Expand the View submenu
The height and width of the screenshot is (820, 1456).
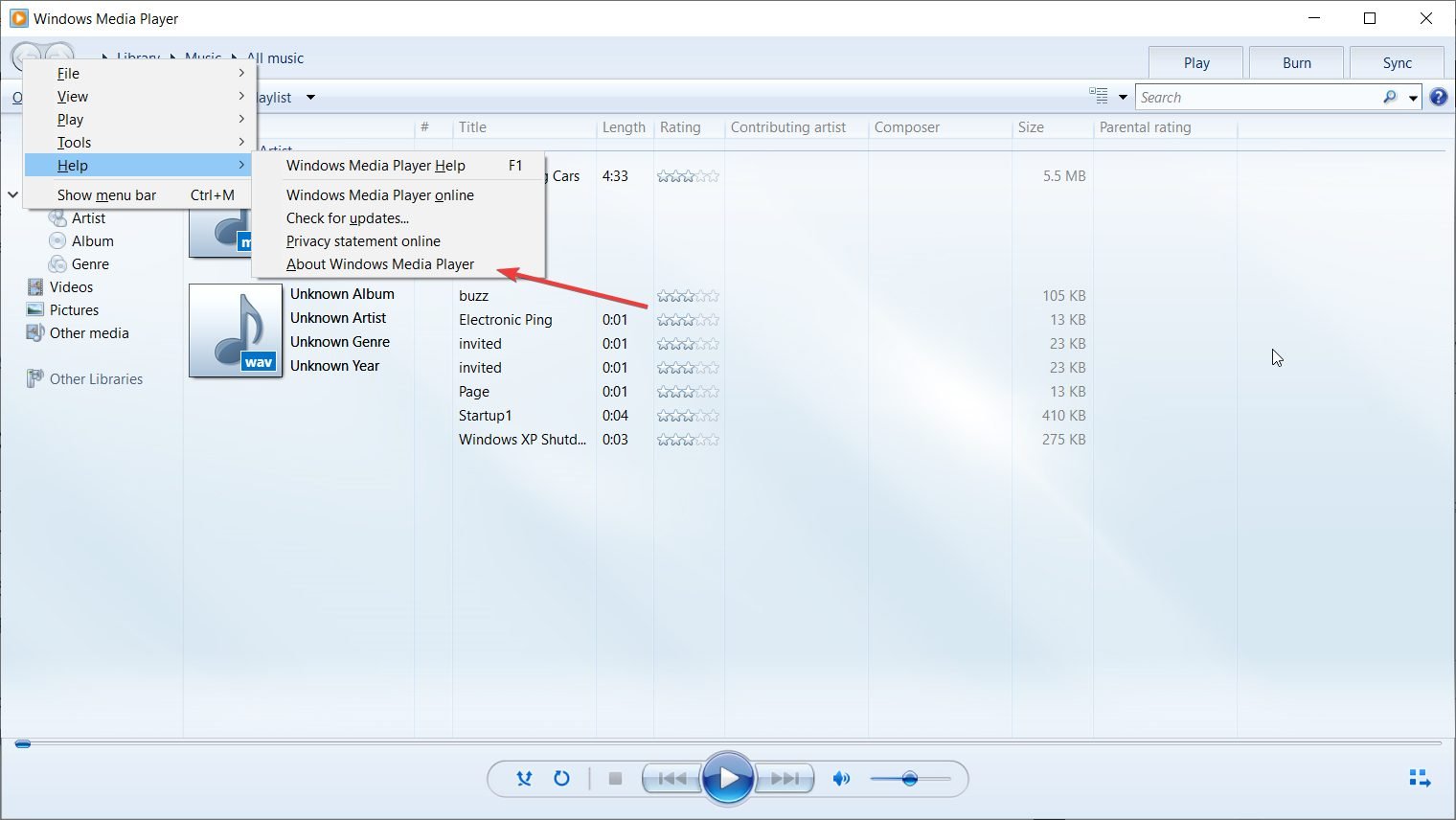tap(140, 97)
